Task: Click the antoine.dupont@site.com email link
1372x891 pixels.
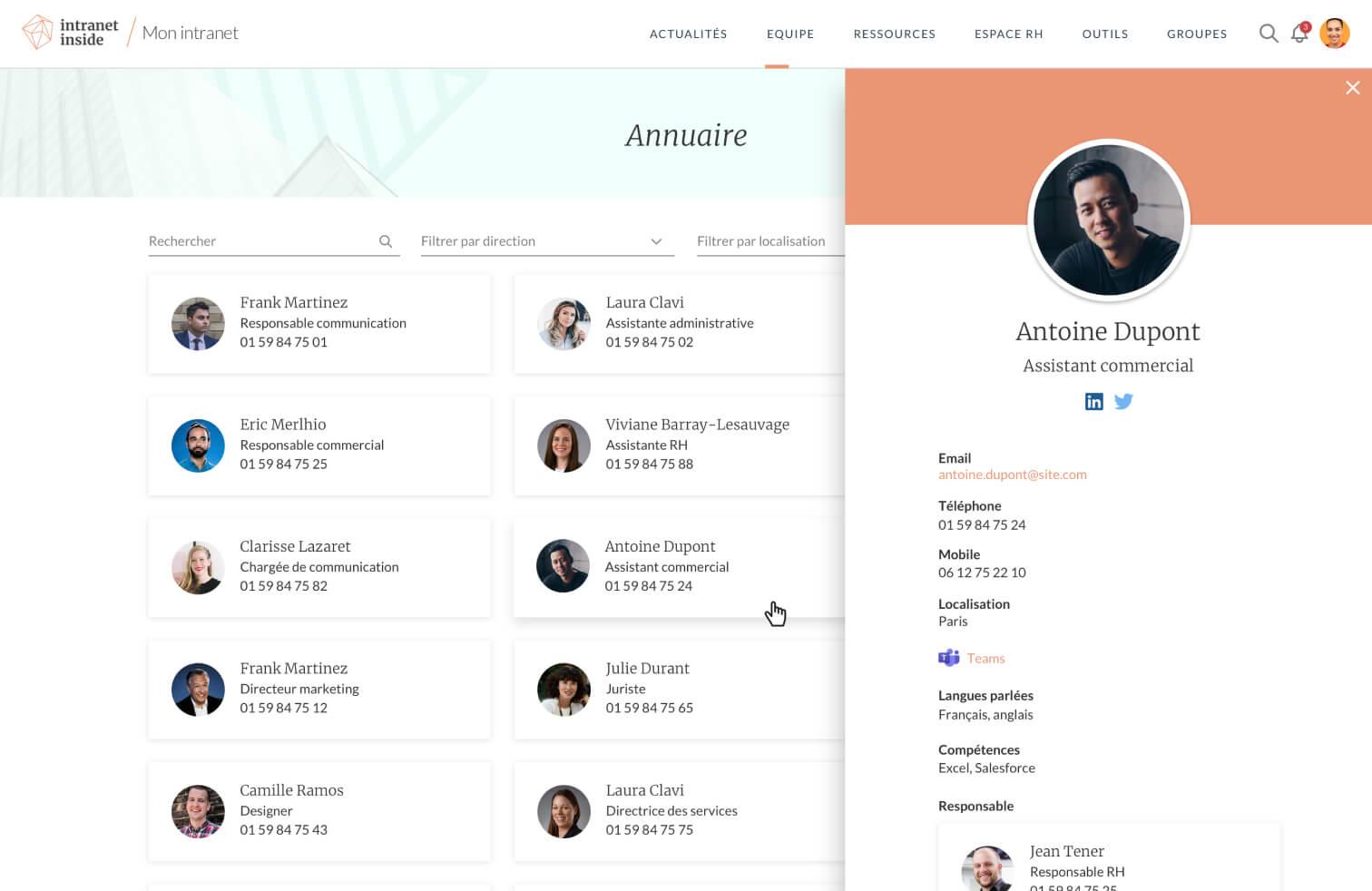Action: click(x=1012, y=475)
